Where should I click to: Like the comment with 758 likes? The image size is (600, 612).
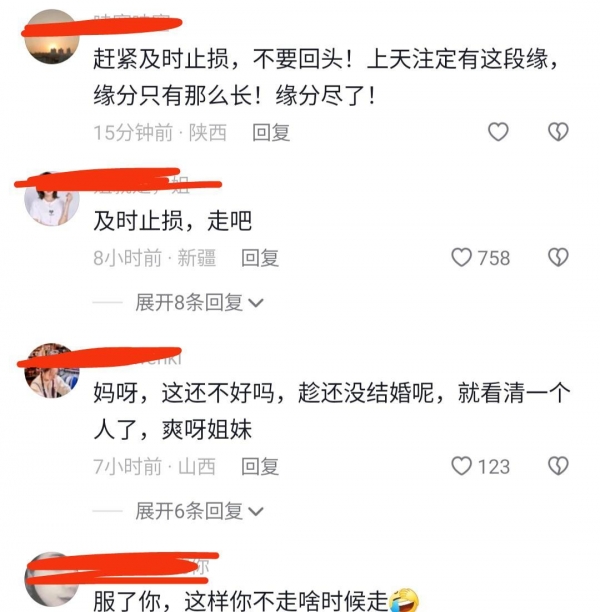461,258
